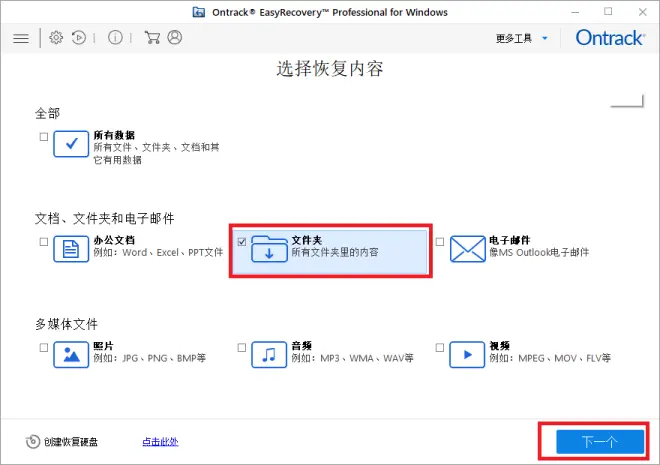Screen dimensions: 660x465
Task: Click the 音频 title text
Action: 302,346
